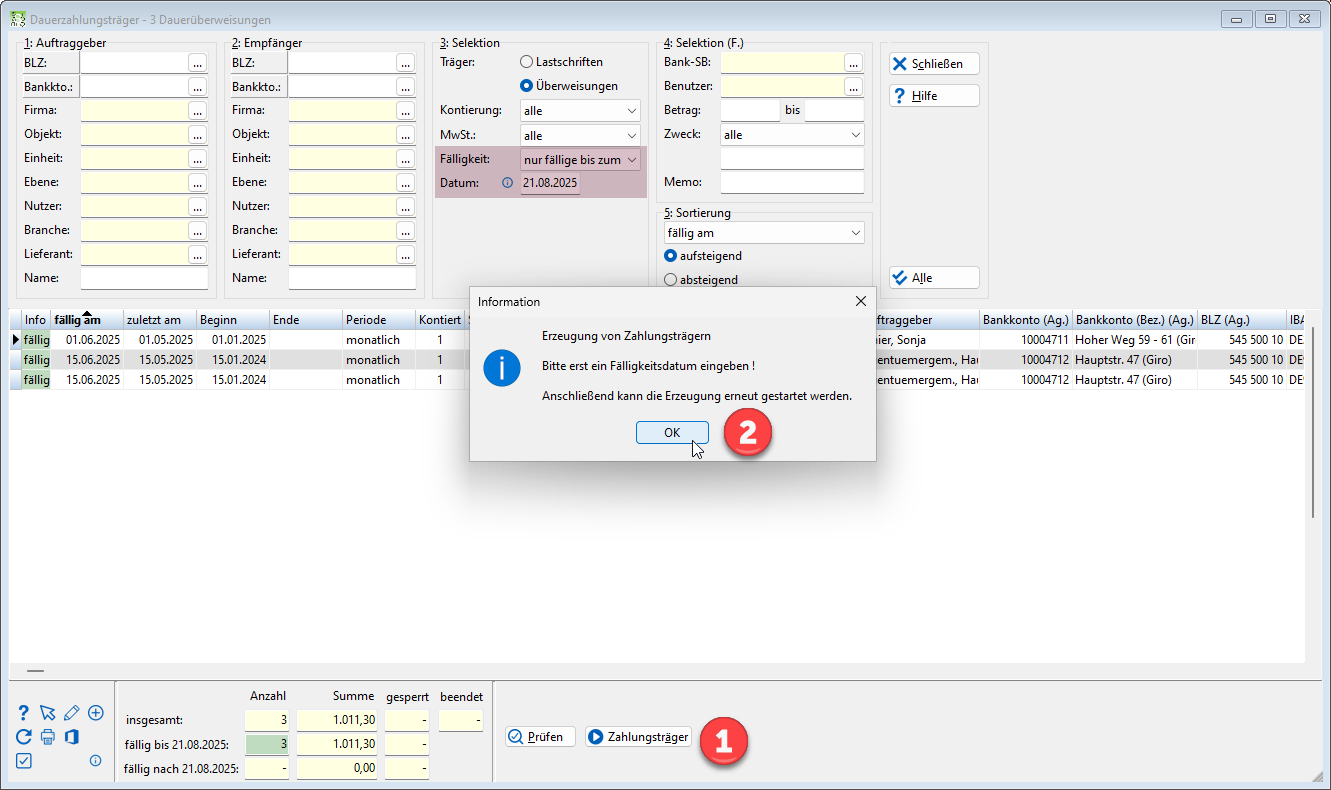The height and width of the screenshot is (790, 1331).
Task: Open the Kontierung dropdown
Action: coord(581,110)
